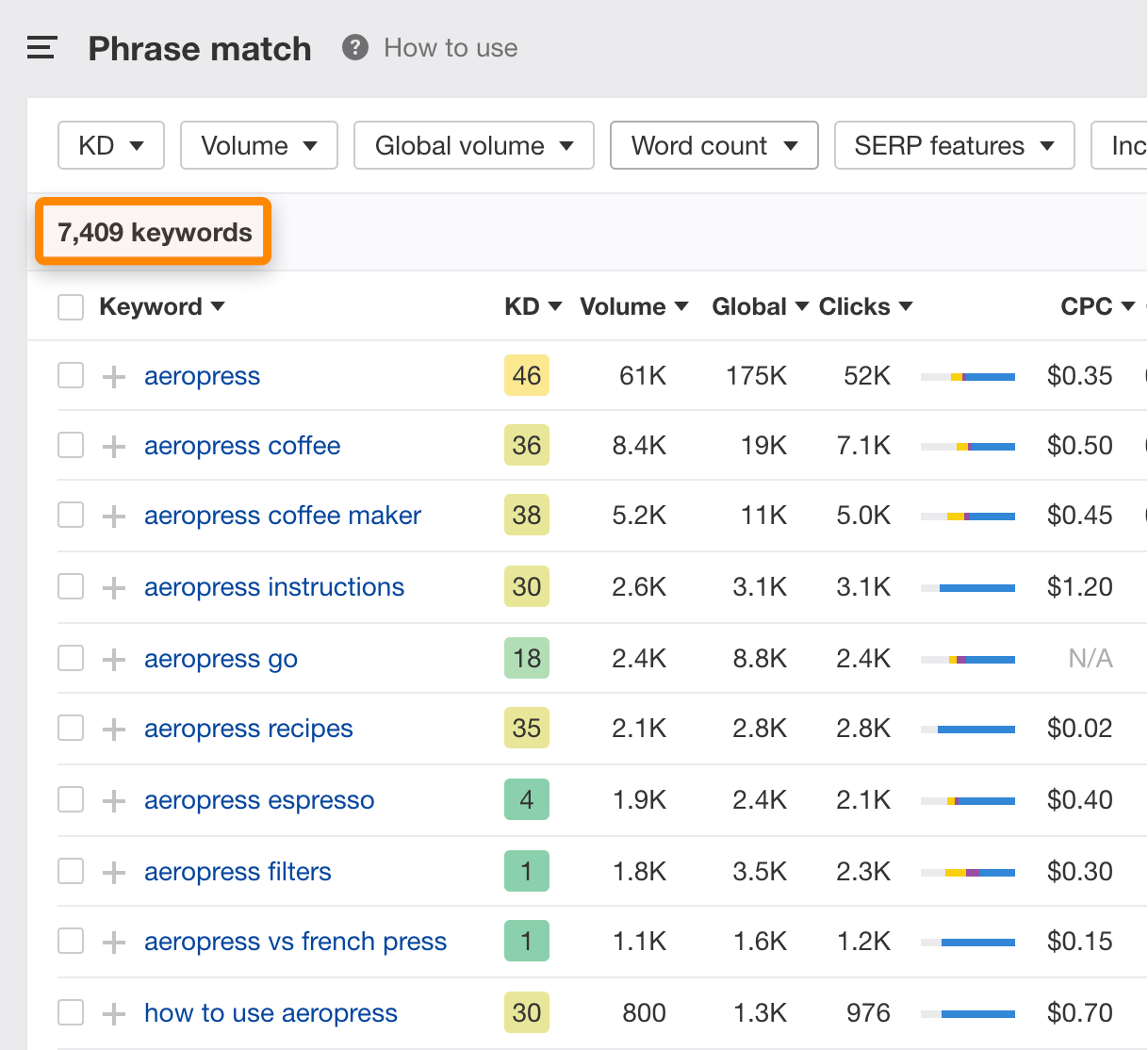Tick the select-all Keyword header checkbox
The height and width of the screenshot is (1050, 1148).
tap(71, 307)
